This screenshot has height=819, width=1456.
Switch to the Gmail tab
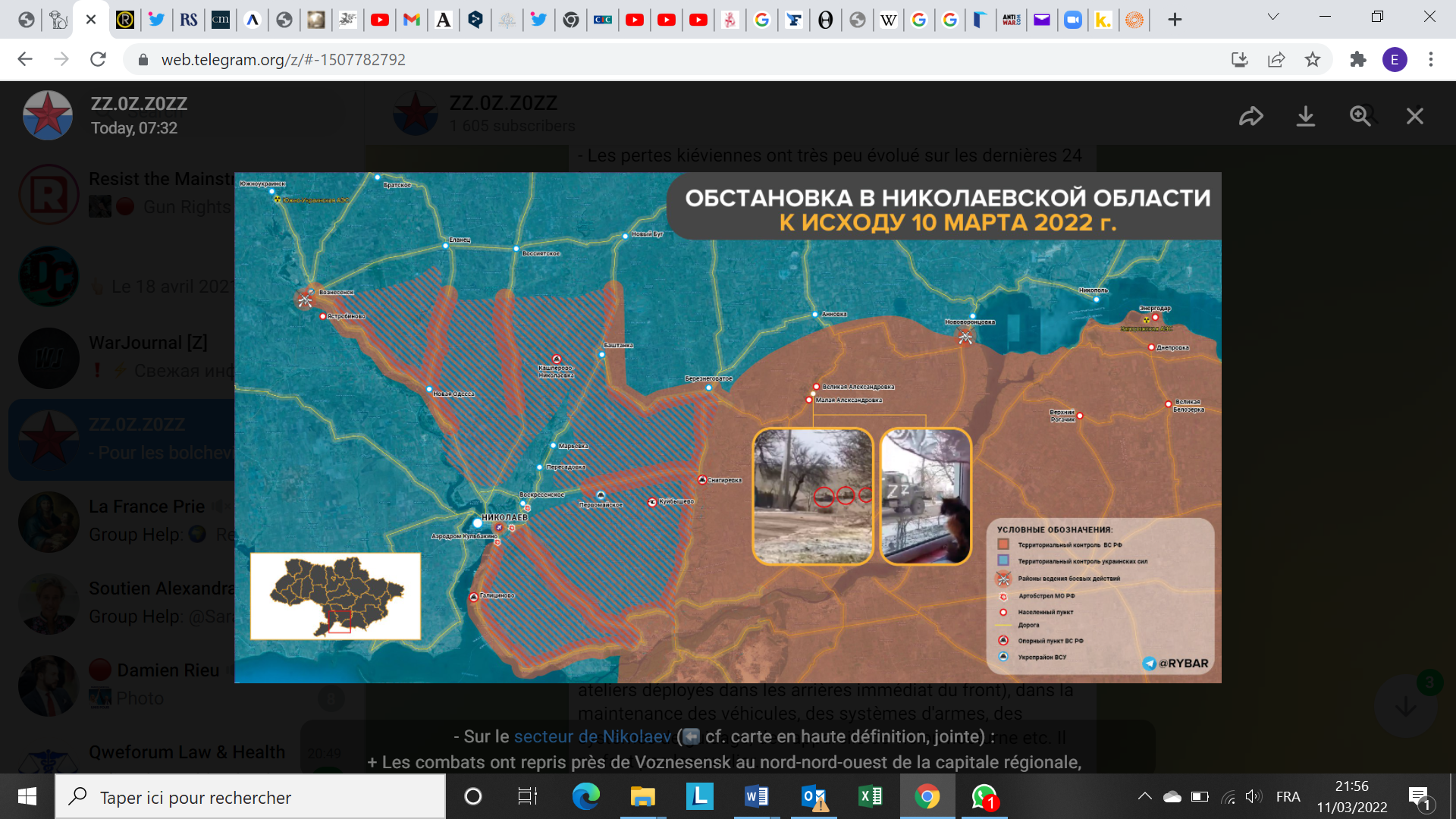tap(412, 20)
